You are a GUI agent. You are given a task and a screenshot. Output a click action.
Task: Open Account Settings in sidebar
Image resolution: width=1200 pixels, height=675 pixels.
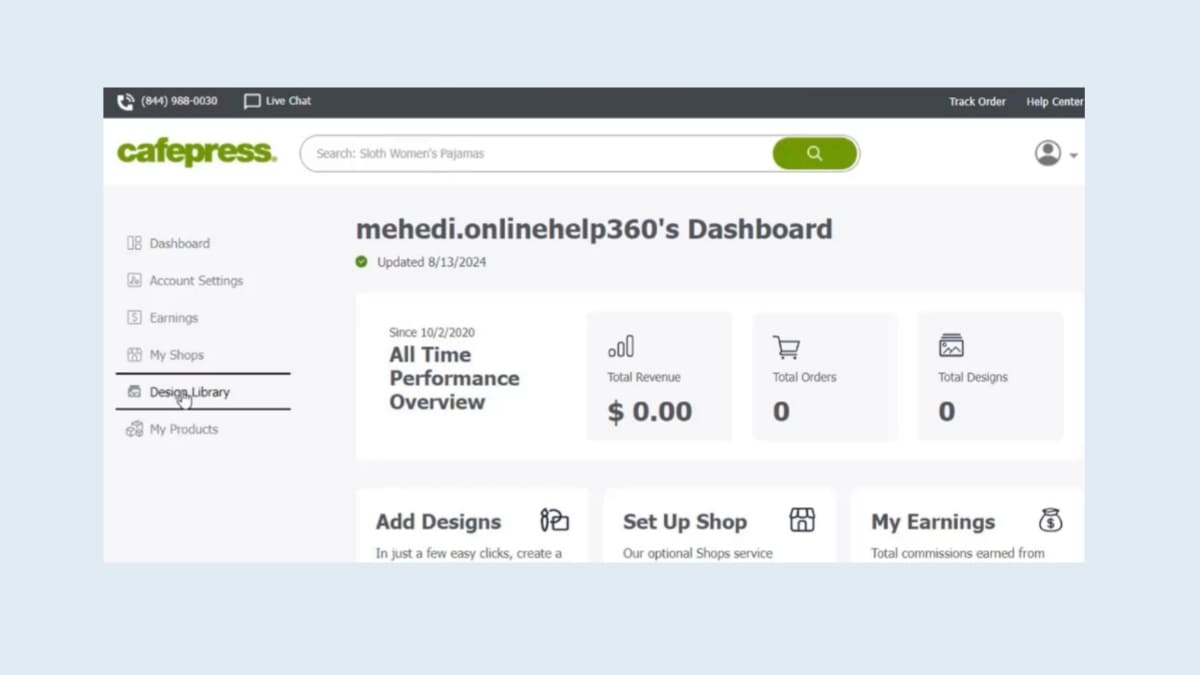click(196, 281)
